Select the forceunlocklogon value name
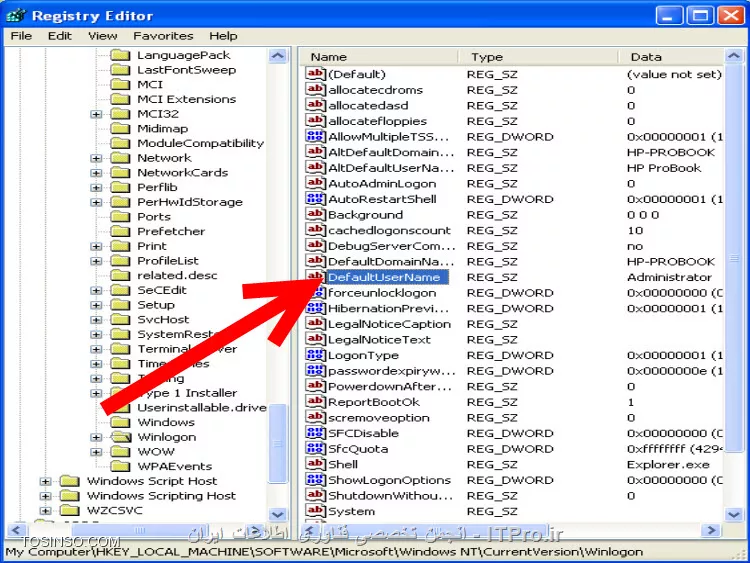750x563 pixels. (382, 293)
